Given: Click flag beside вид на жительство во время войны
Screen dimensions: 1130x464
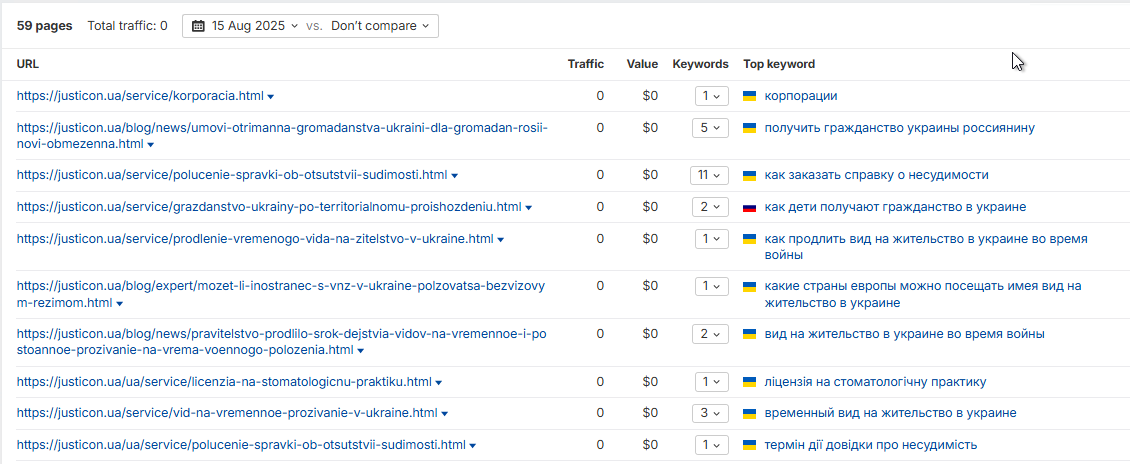Looking at the screenshot, I should click(x=749, y=334).
